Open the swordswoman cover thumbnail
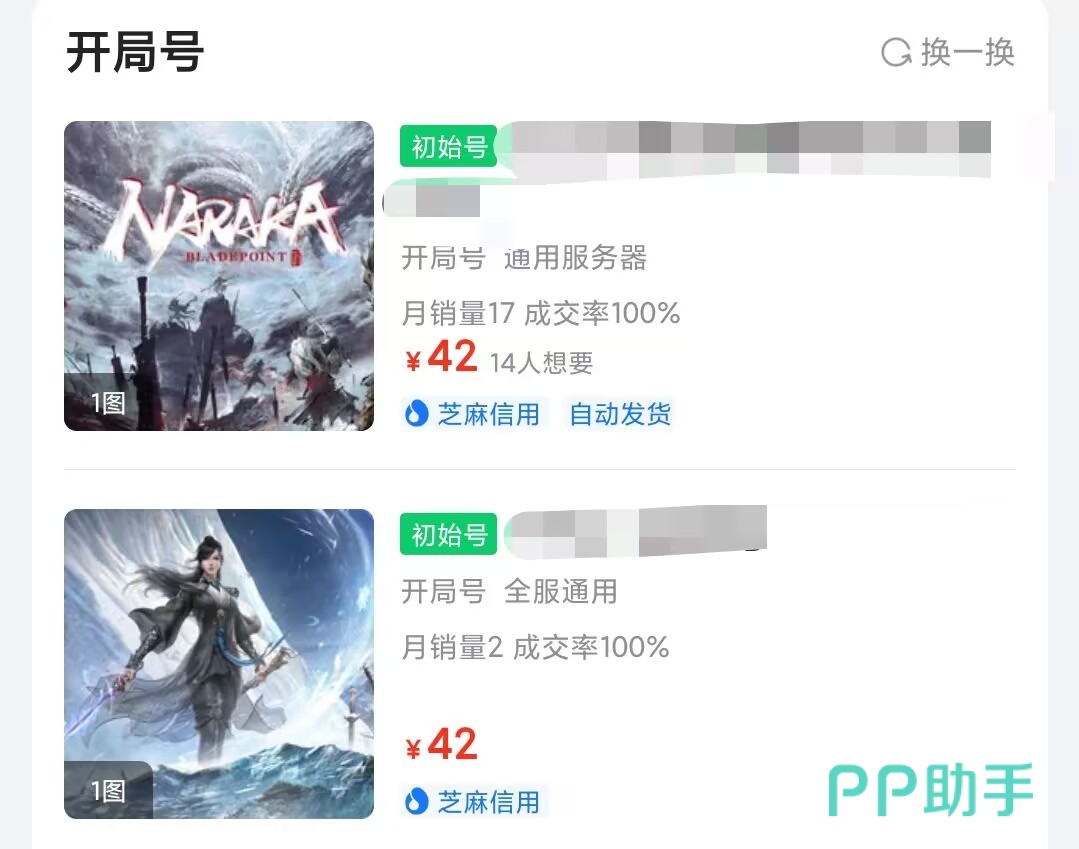Image resolution: width=1079 pixels, height=849 pixels. click(219, 664)
